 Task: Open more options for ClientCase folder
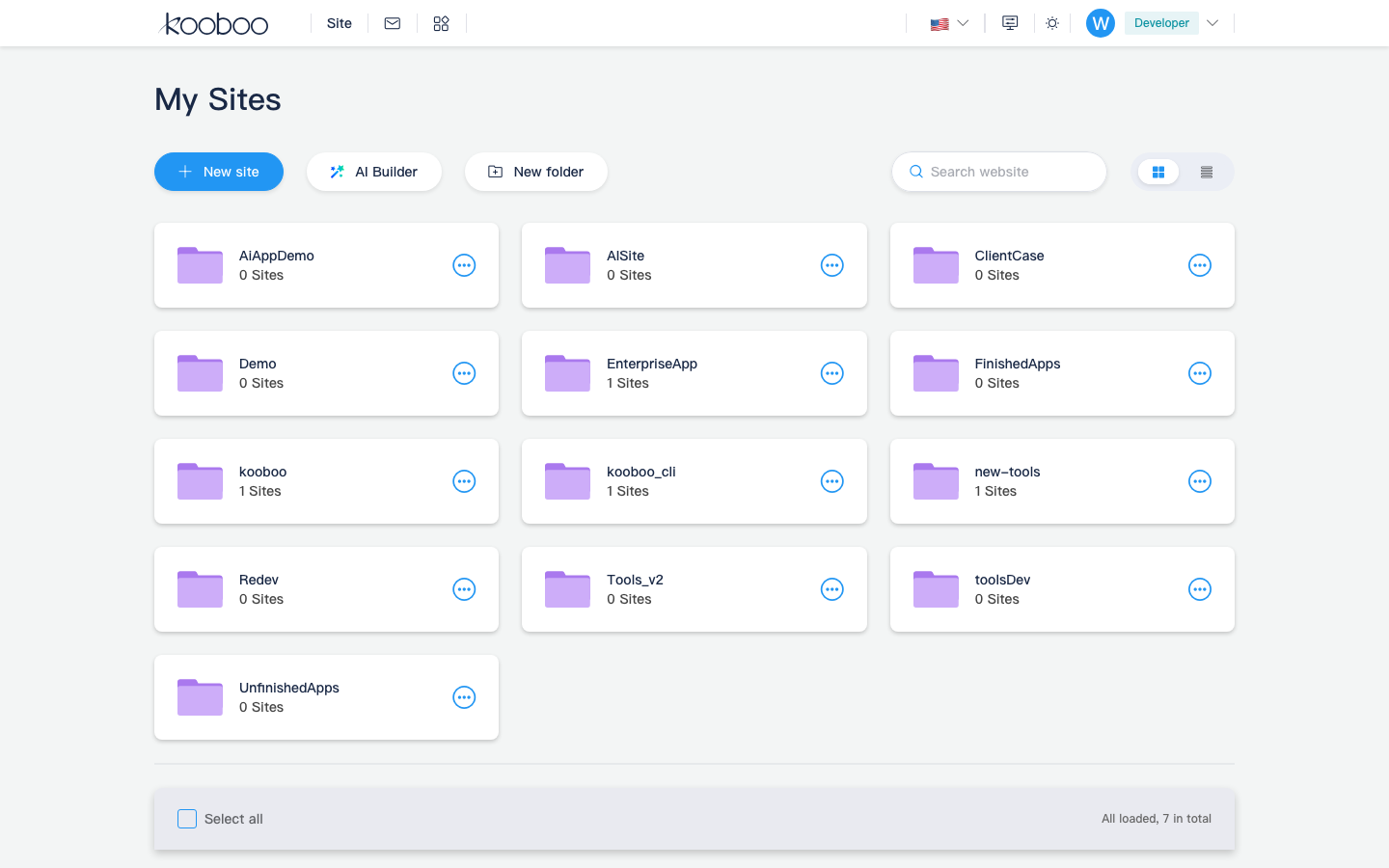click(x=1200, y=265)
